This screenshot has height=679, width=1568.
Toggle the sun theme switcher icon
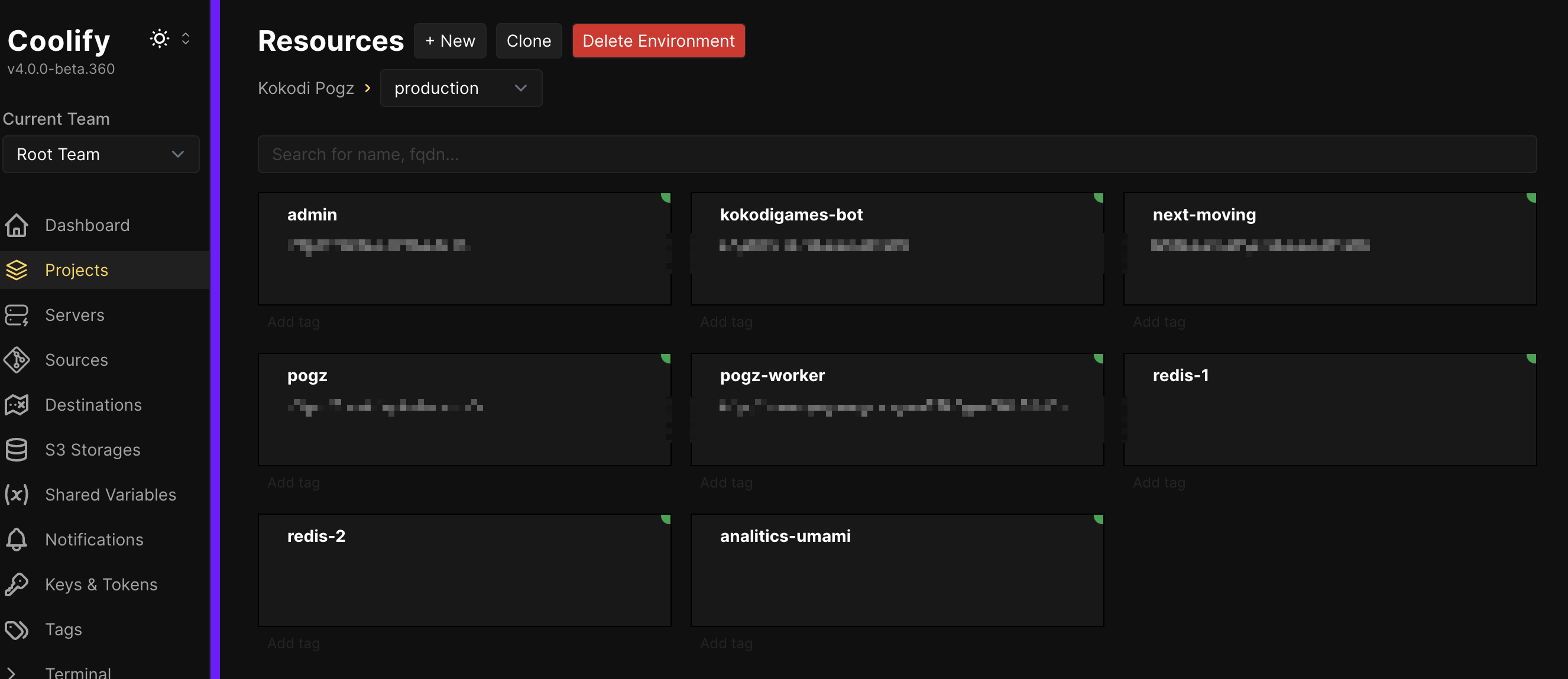pos(160,39)
